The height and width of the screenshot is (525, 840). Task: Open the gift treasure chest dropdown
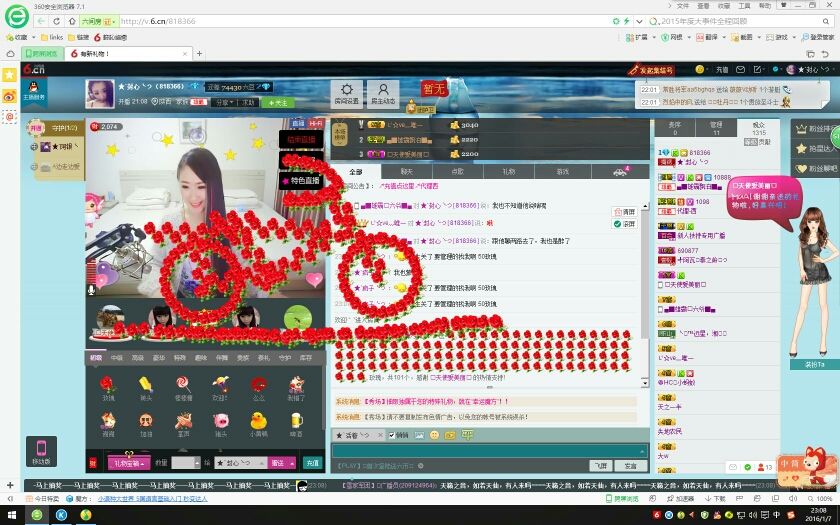[129, 463]
